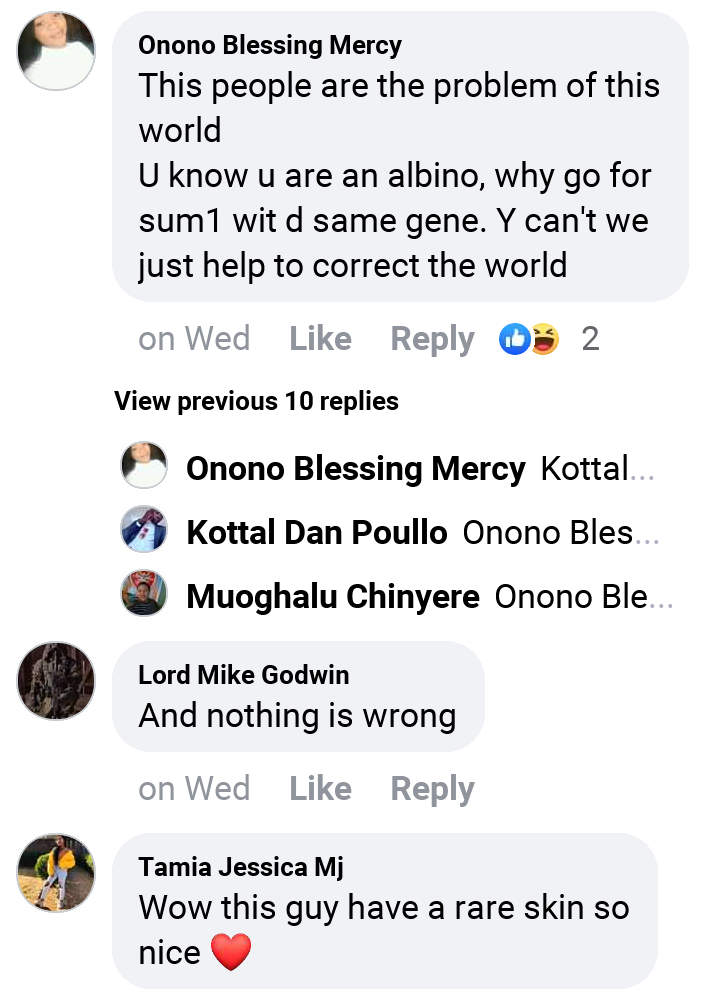Viewport: 720px width, 993px height.
Task: Open the Lord Mike Godwin profile name link
Action: (244, 675)
